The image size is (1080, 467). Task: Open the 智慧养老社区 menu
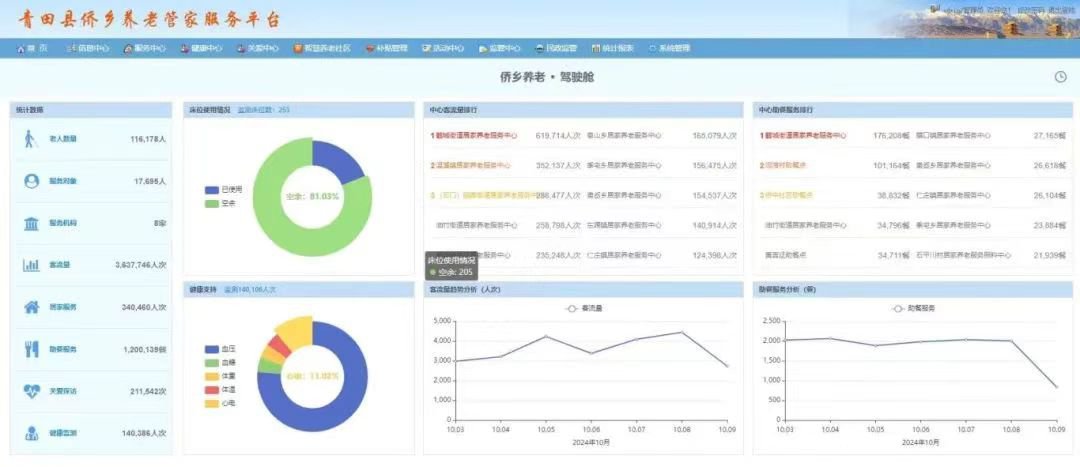[x=322, y=48]
